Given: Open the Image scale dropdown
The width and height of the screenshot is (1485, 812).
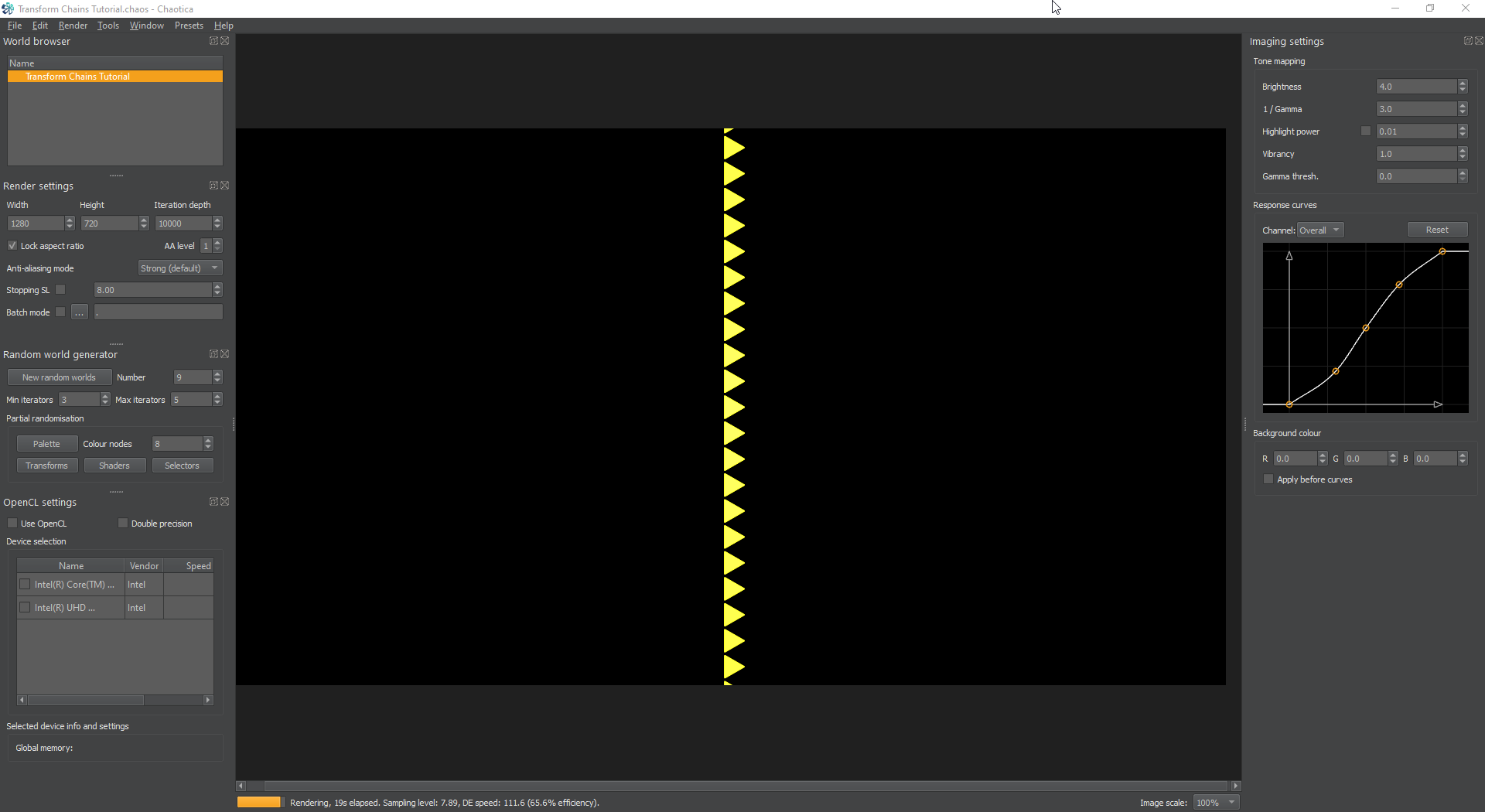Looking at the screenshot, I should 1216,803.
